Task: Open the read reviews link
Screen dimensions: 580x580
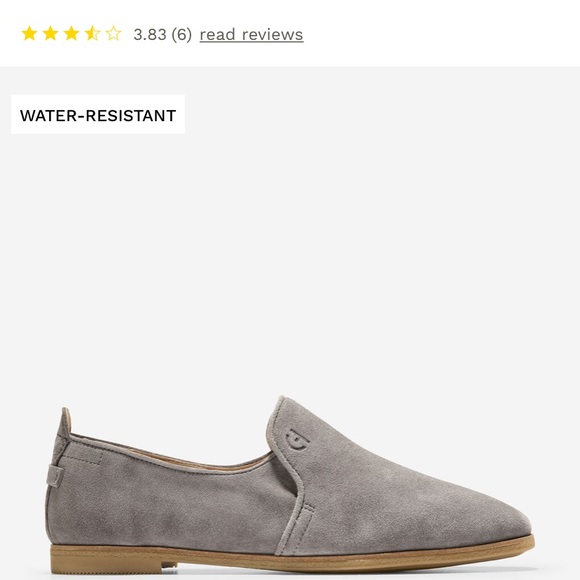Action: coord(252,35)
